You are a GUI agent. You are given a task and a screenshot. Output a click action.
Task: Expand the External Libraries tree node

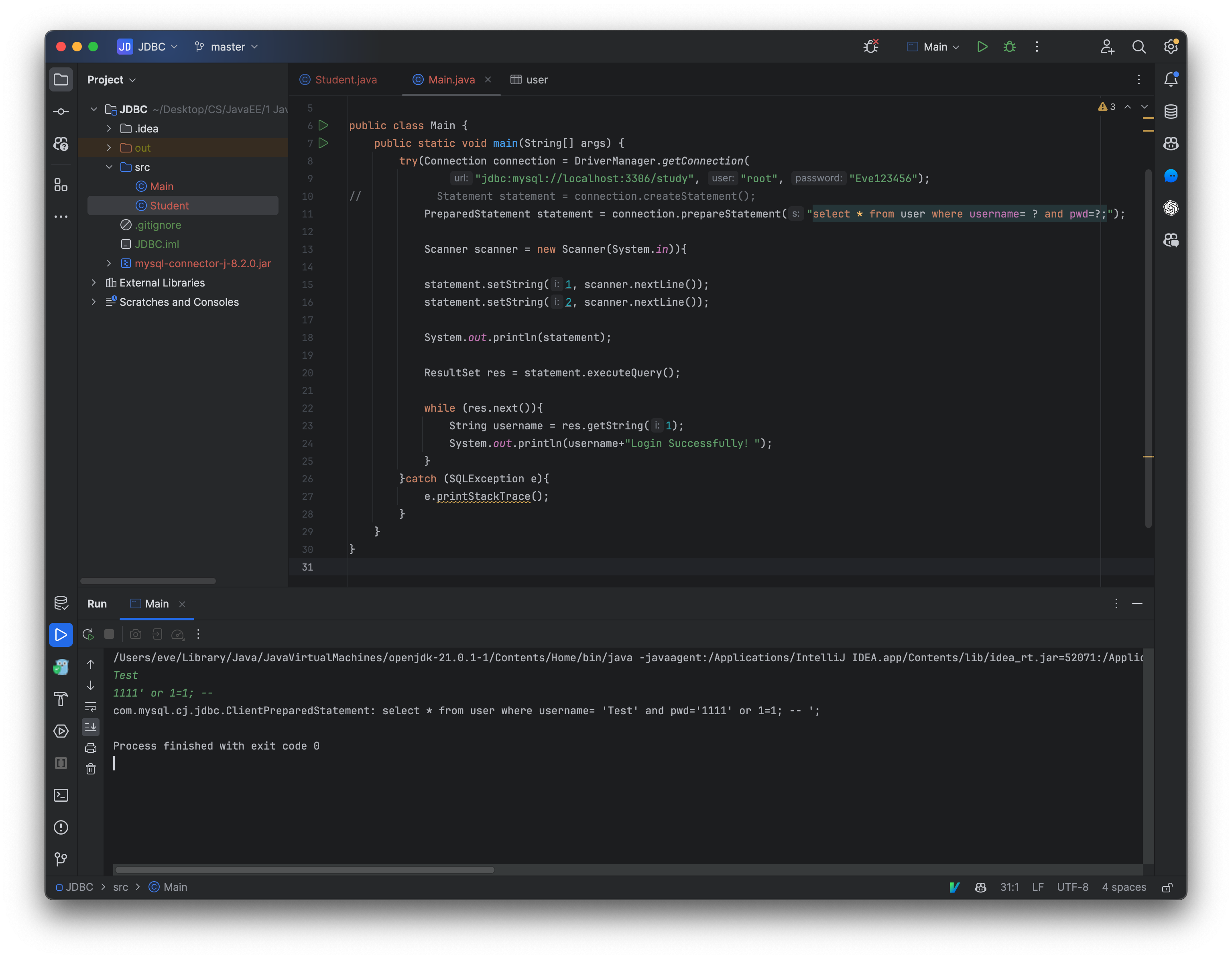coord(94,282)
